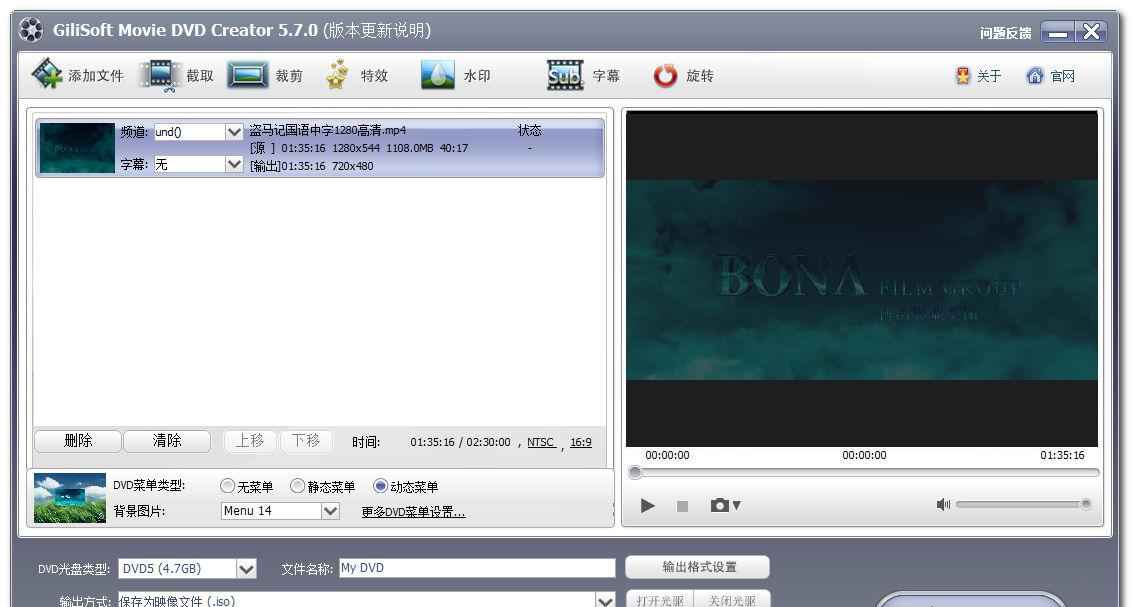Click file name 盗马记国语中字1280高清.mp4

click(x=327, y=130)
